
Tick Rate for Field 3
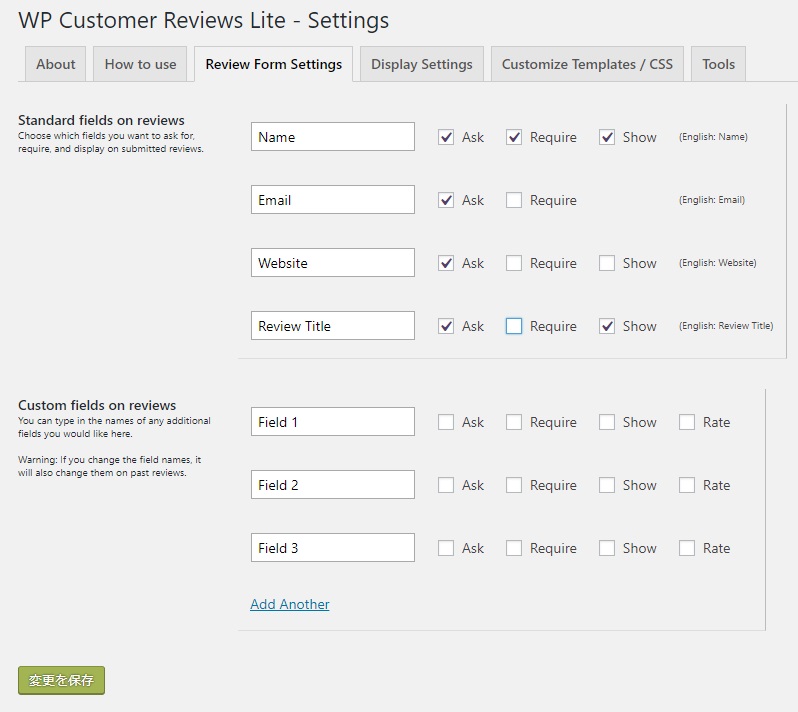687,548
